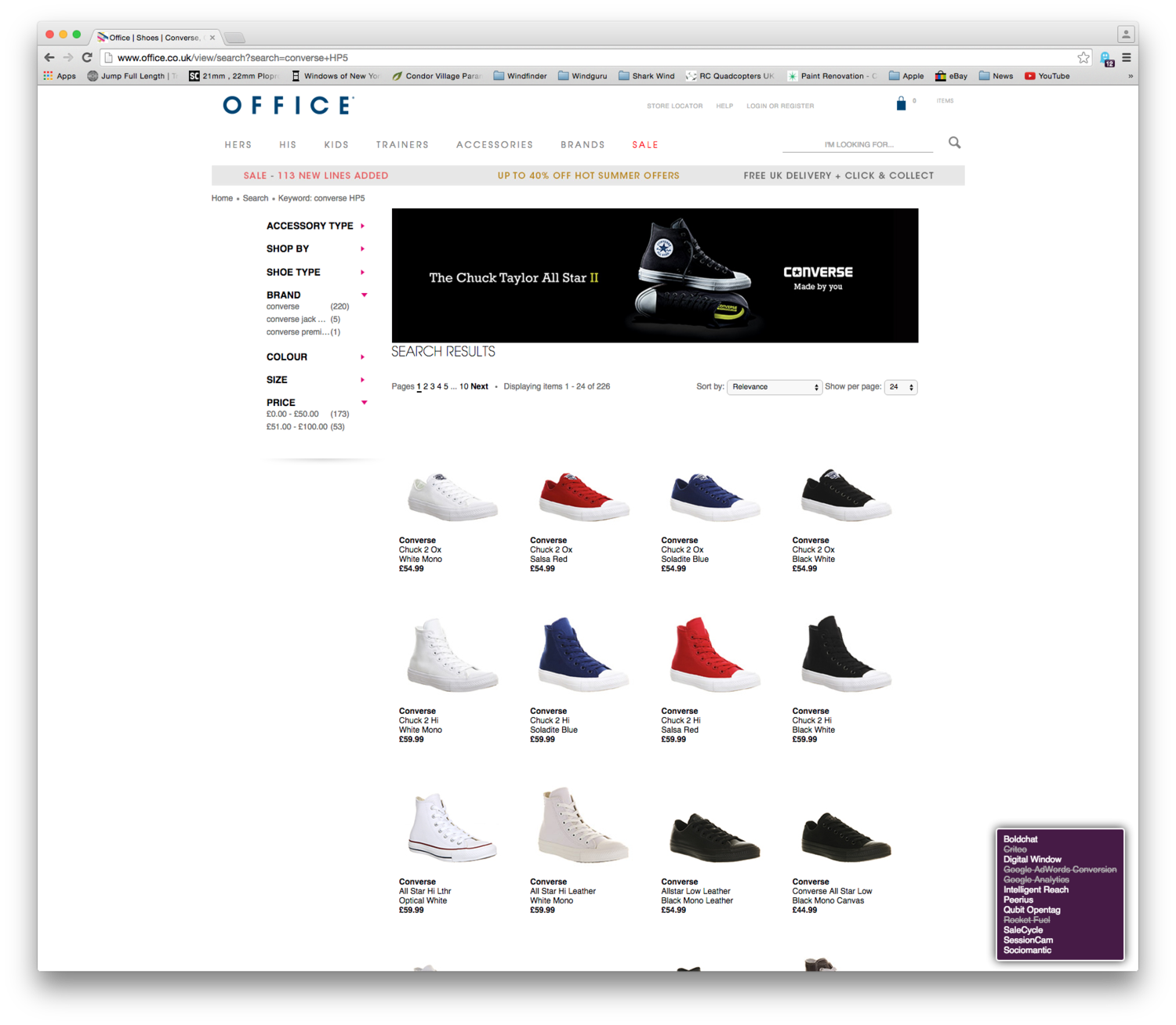Click SessionCam in the tracker list
Image resolution: width=1176 pixels, height=1025 pixels.
click(x=1028, y=940)
